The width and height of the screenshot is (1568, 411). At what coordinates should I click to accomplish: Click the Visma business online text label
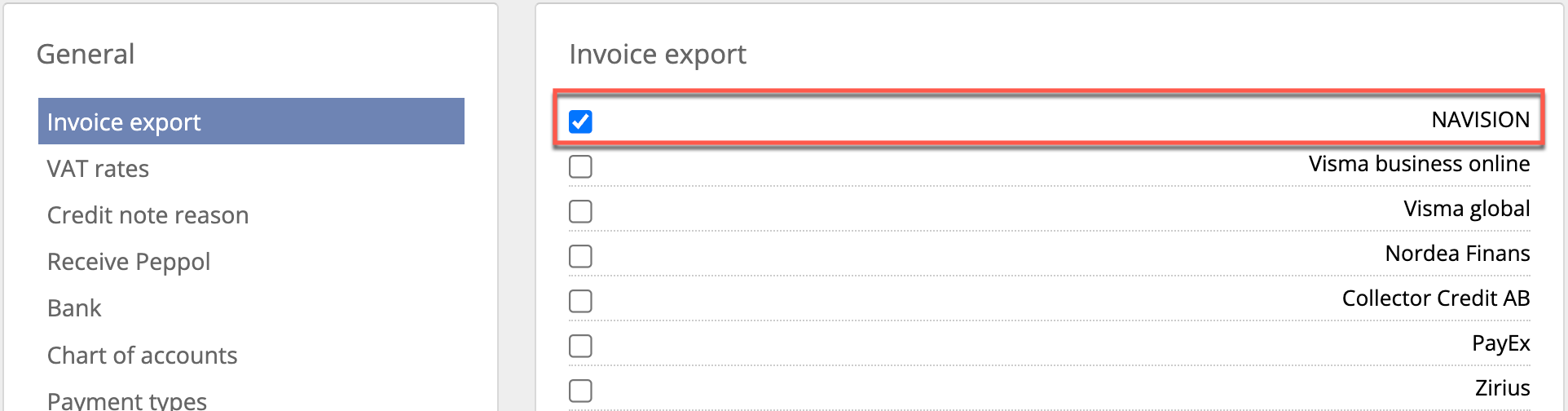(x=1419, y=164)
